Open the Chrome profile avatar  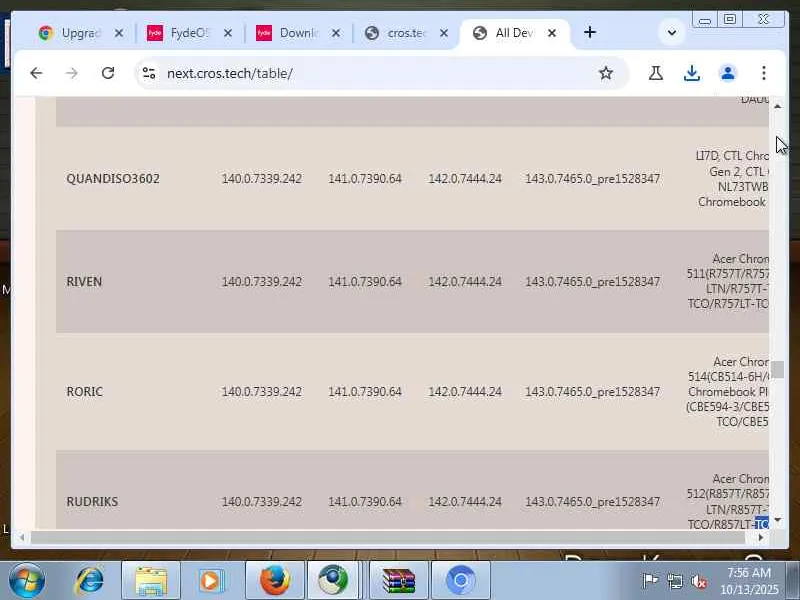point(728,73)
